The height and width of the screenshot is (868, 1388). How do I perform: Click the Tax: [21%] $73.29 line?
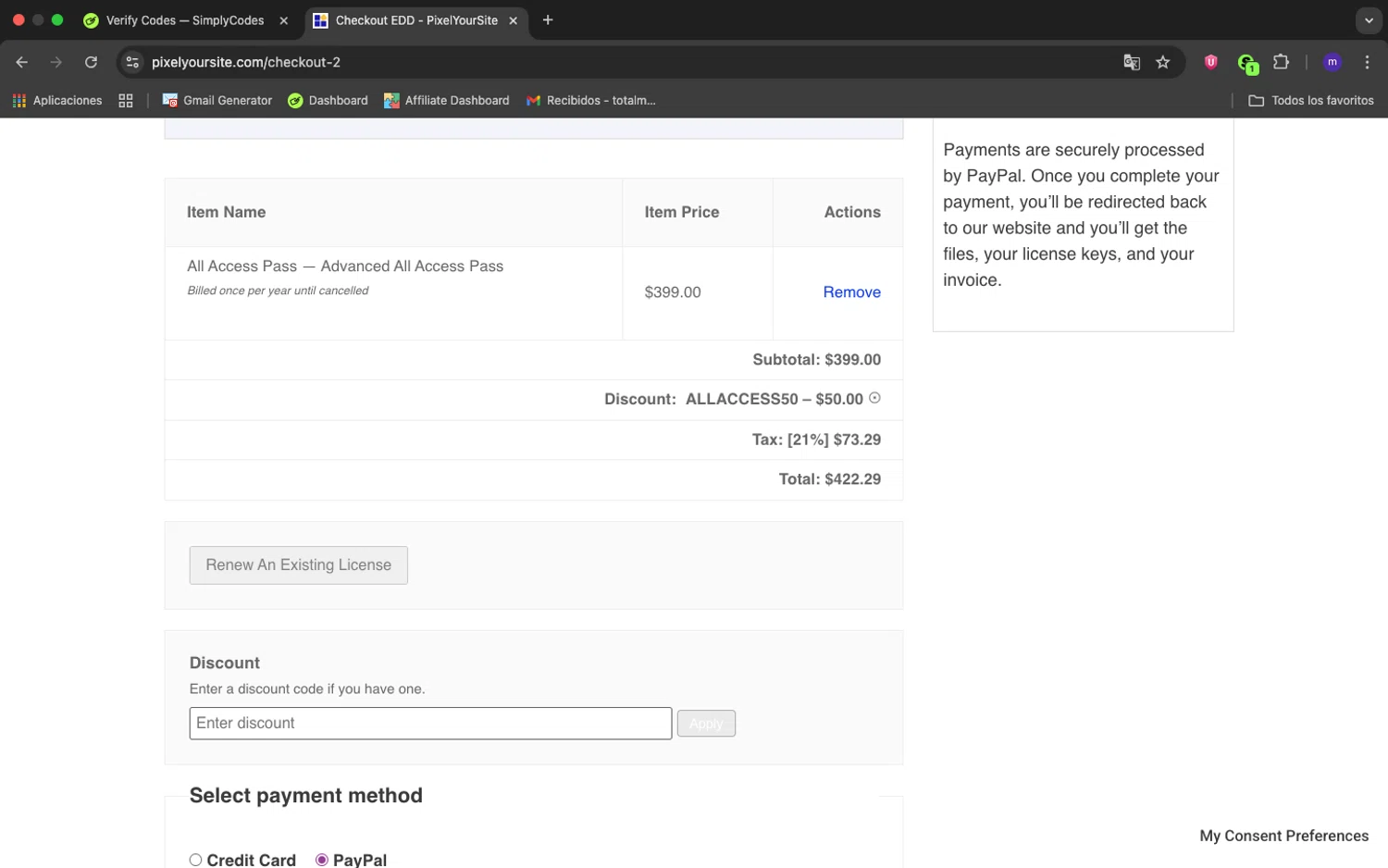coord(816,440)
